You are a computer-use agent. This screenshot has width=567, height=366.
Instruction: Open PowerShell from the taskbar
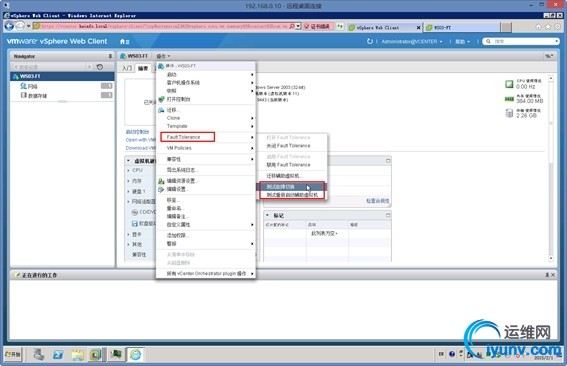coord(58,354)
